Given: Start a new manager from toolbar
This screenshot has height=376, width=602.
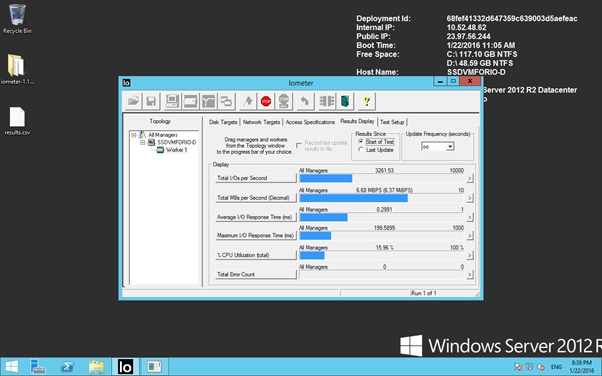Looking at the screenshot, I should (172, 101).
